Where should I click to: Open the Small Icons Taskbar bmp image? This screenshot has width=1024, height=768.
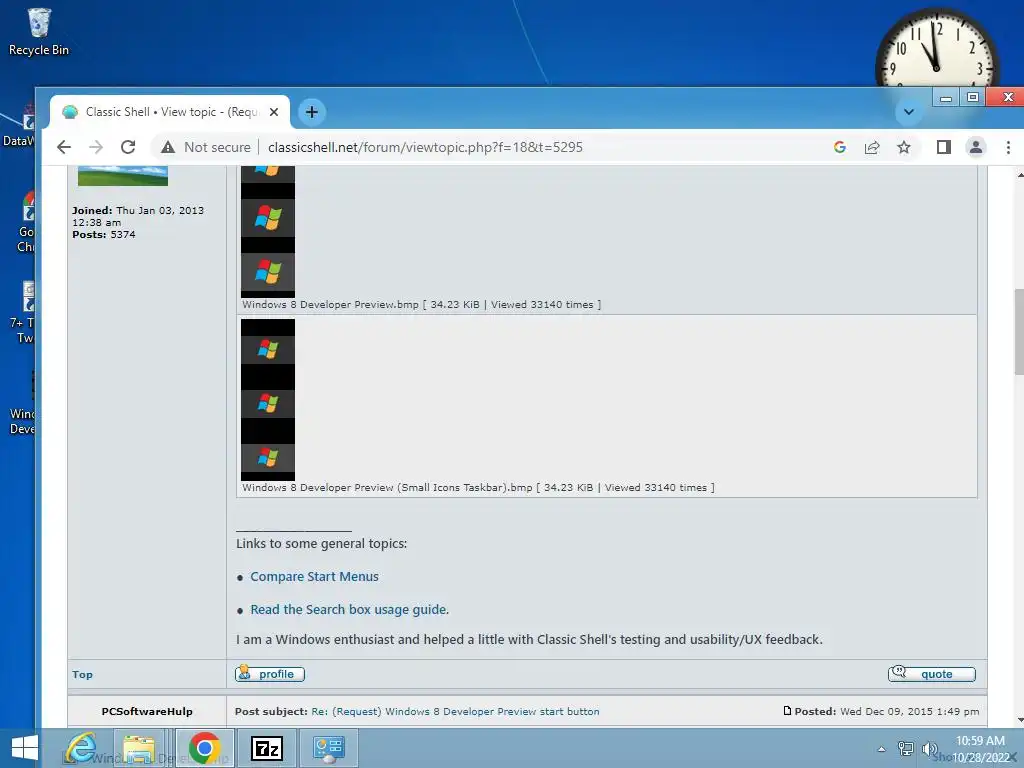268,400
